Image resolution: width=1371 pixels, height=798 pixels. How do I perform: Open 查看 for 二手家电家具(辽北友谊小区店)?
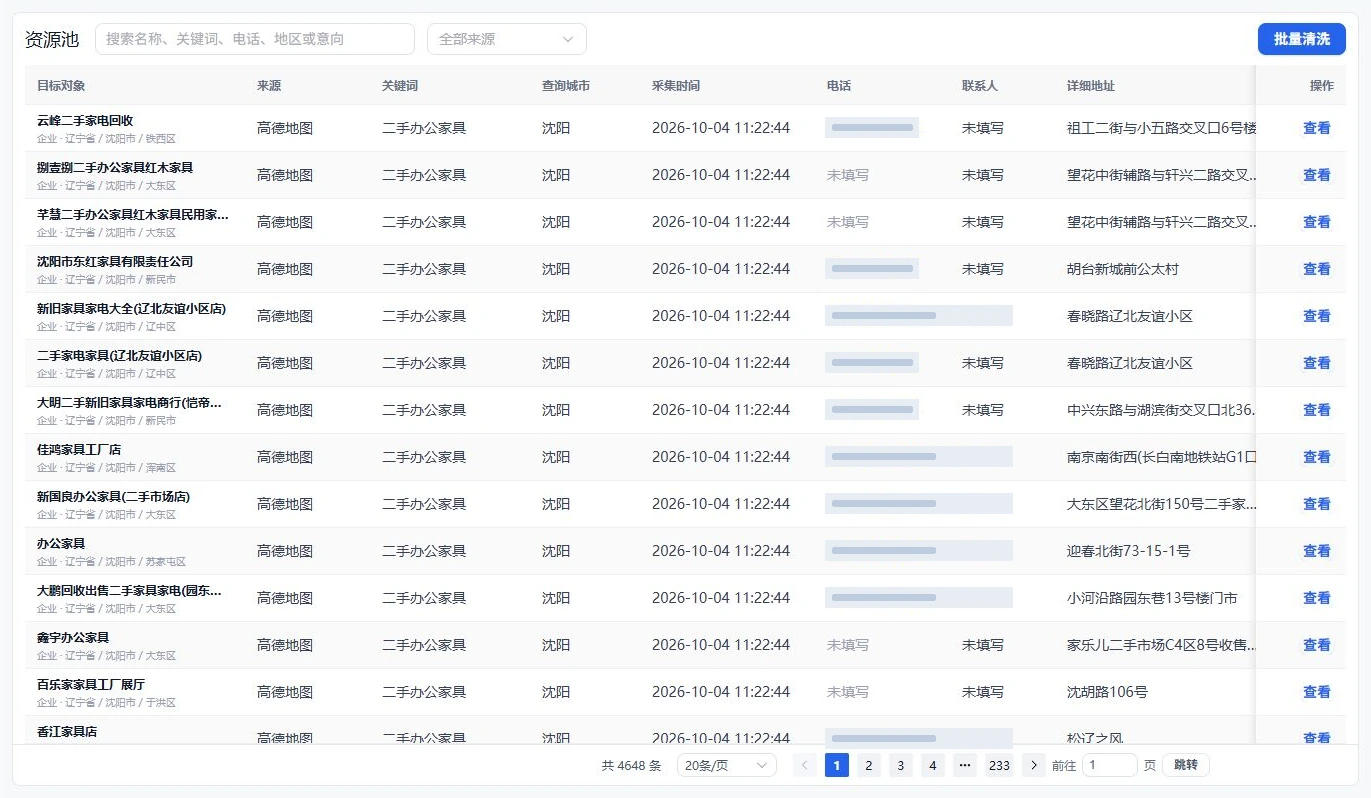(1317, 363)
